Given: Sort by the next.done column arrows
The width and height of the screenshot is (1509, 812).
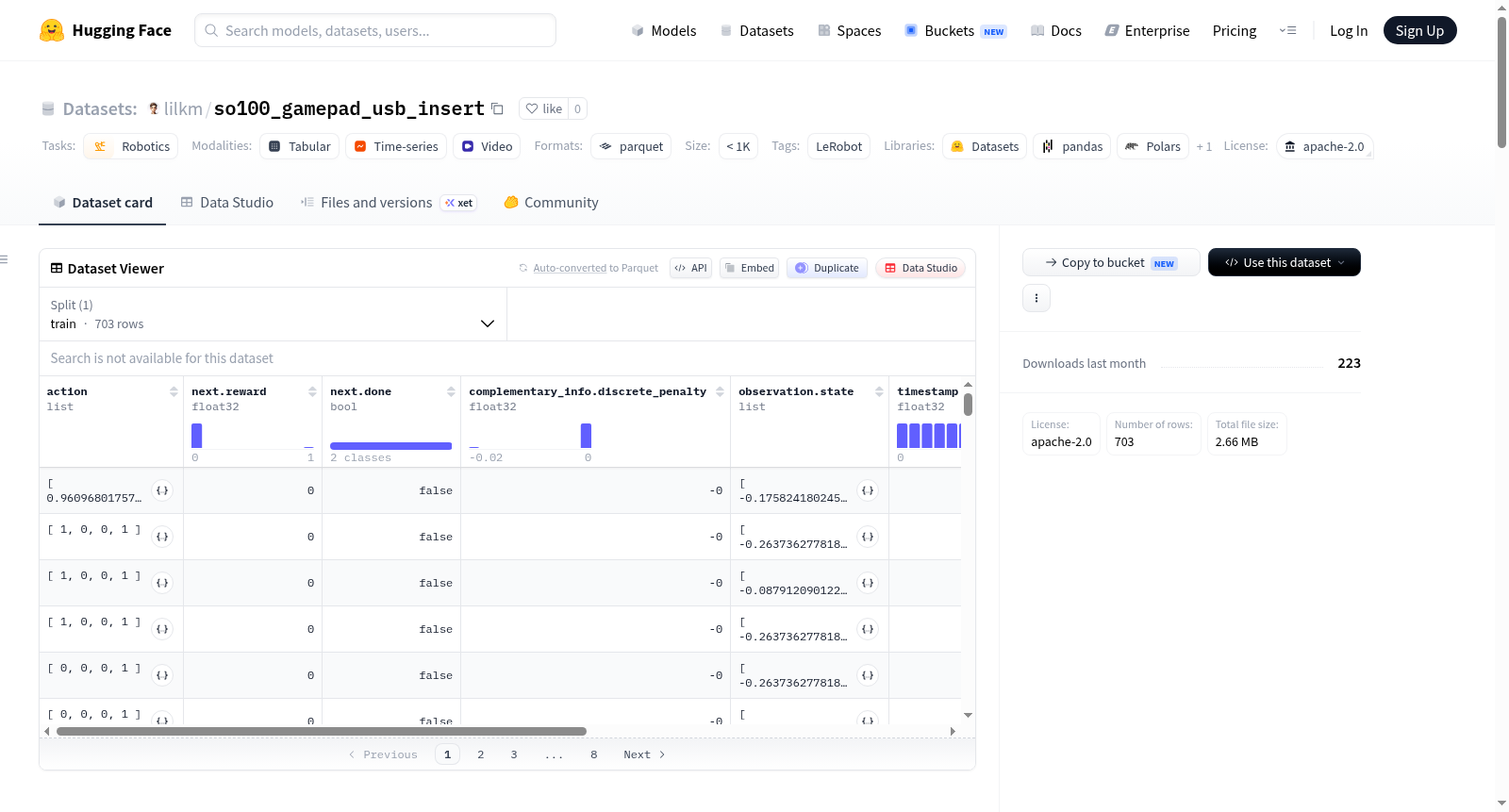Looking at the screenshot, I should [451, 391].
